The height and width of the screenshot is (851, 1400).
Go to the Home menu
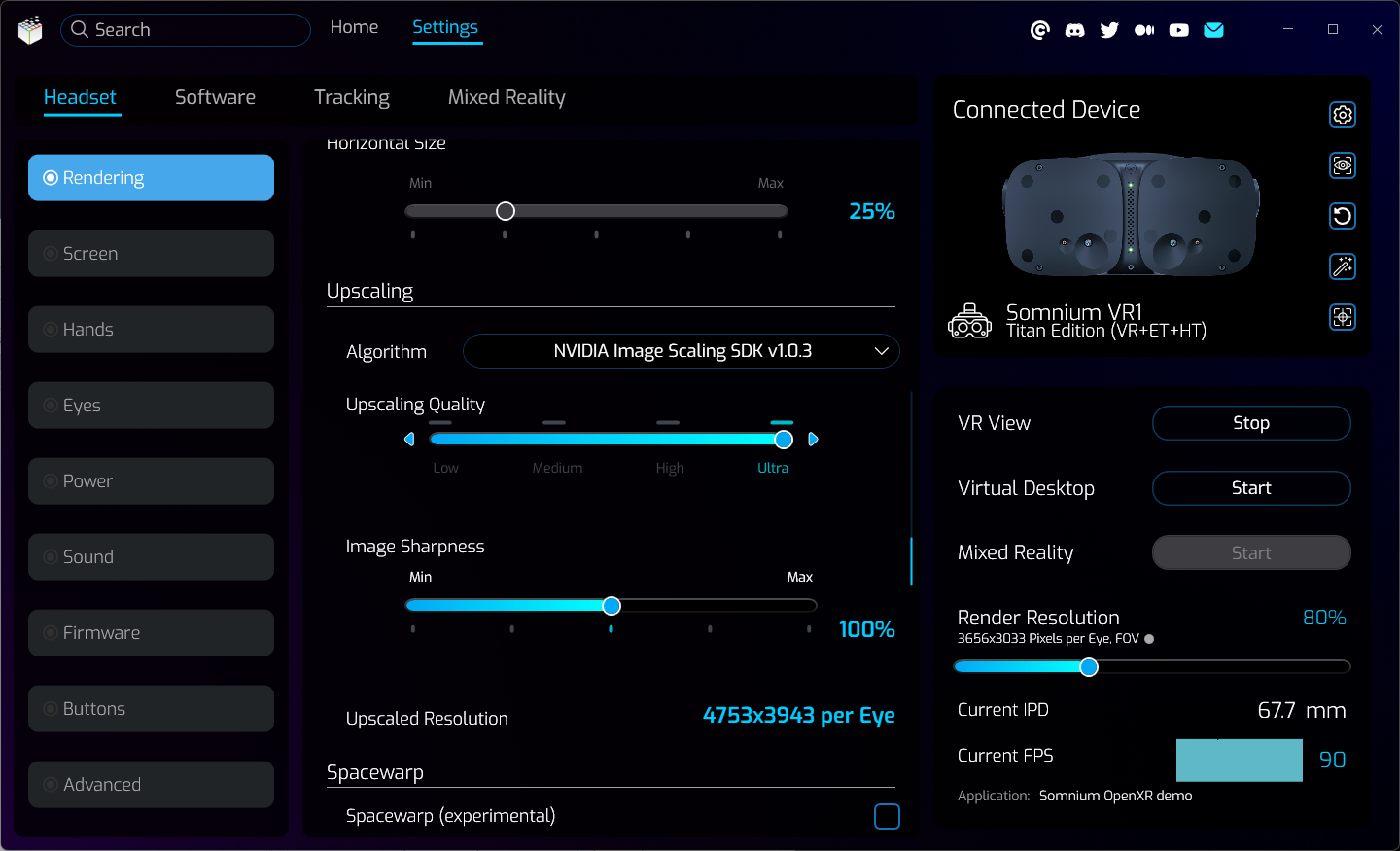[x=354, y=27]
